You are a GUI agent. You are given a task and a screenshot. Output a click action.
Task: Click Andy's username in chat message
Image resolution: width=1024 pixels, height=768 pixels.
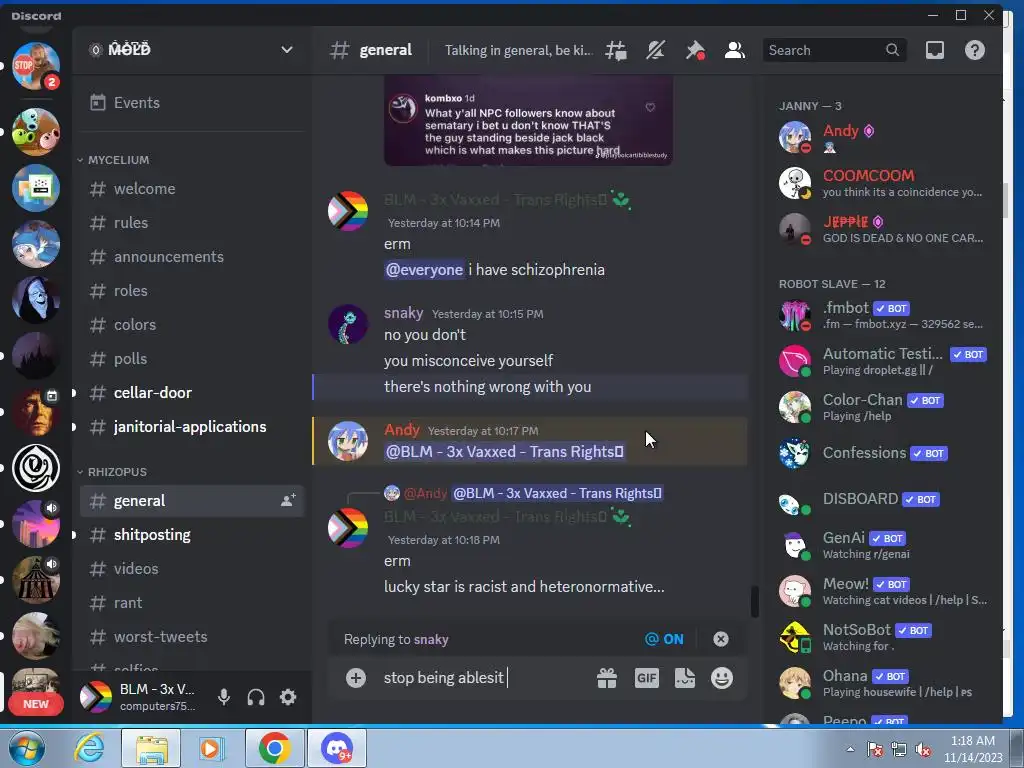(x=402, y=430)
